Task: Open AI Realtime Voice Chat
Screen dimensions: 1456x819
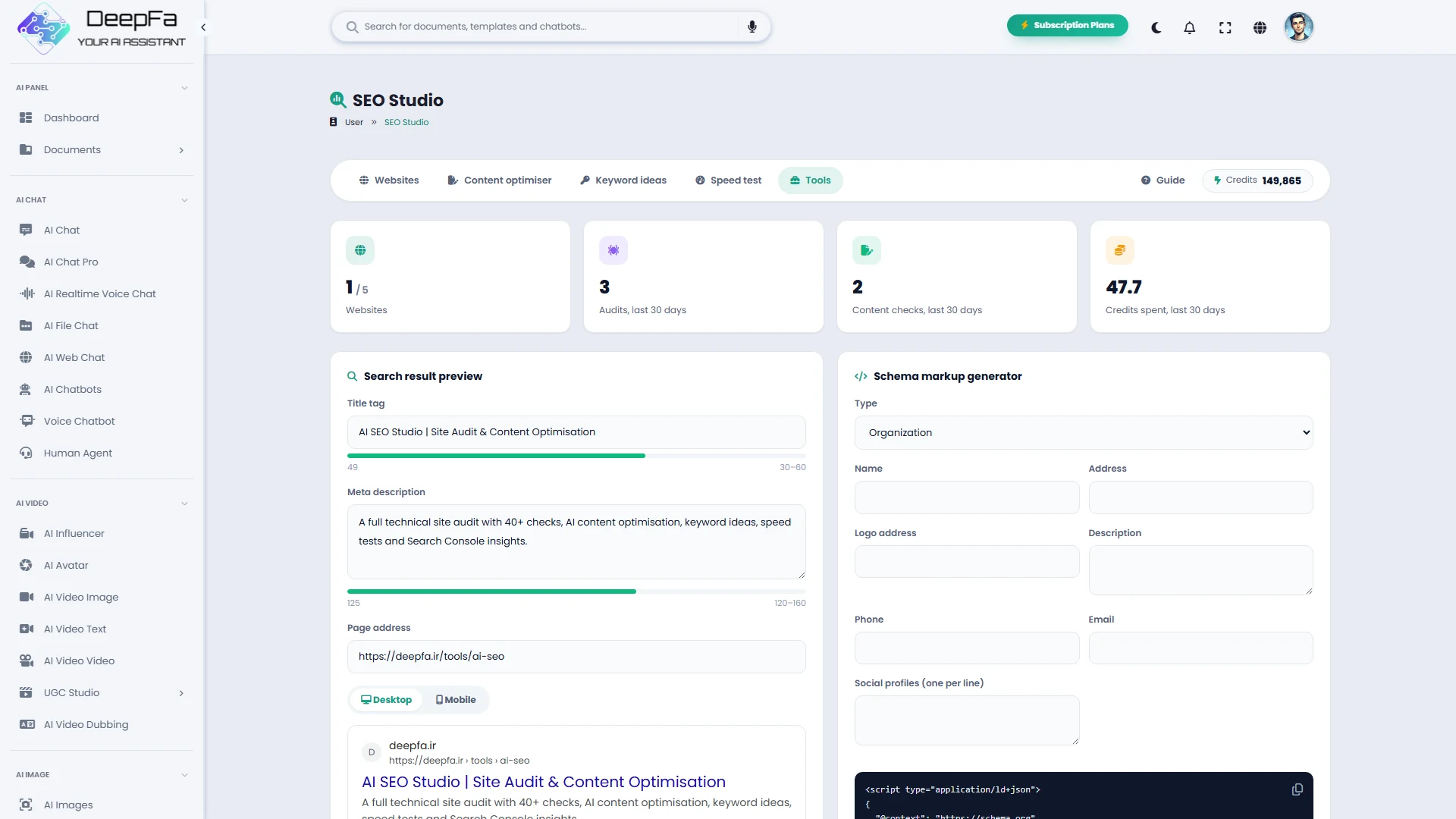Action: 102,293
